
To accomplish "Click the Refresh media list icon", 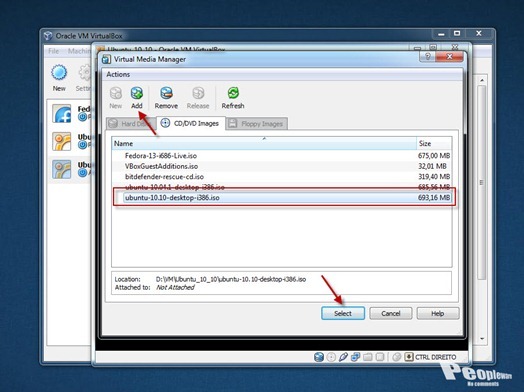I will pyautogui.click(x=233, y=93).
